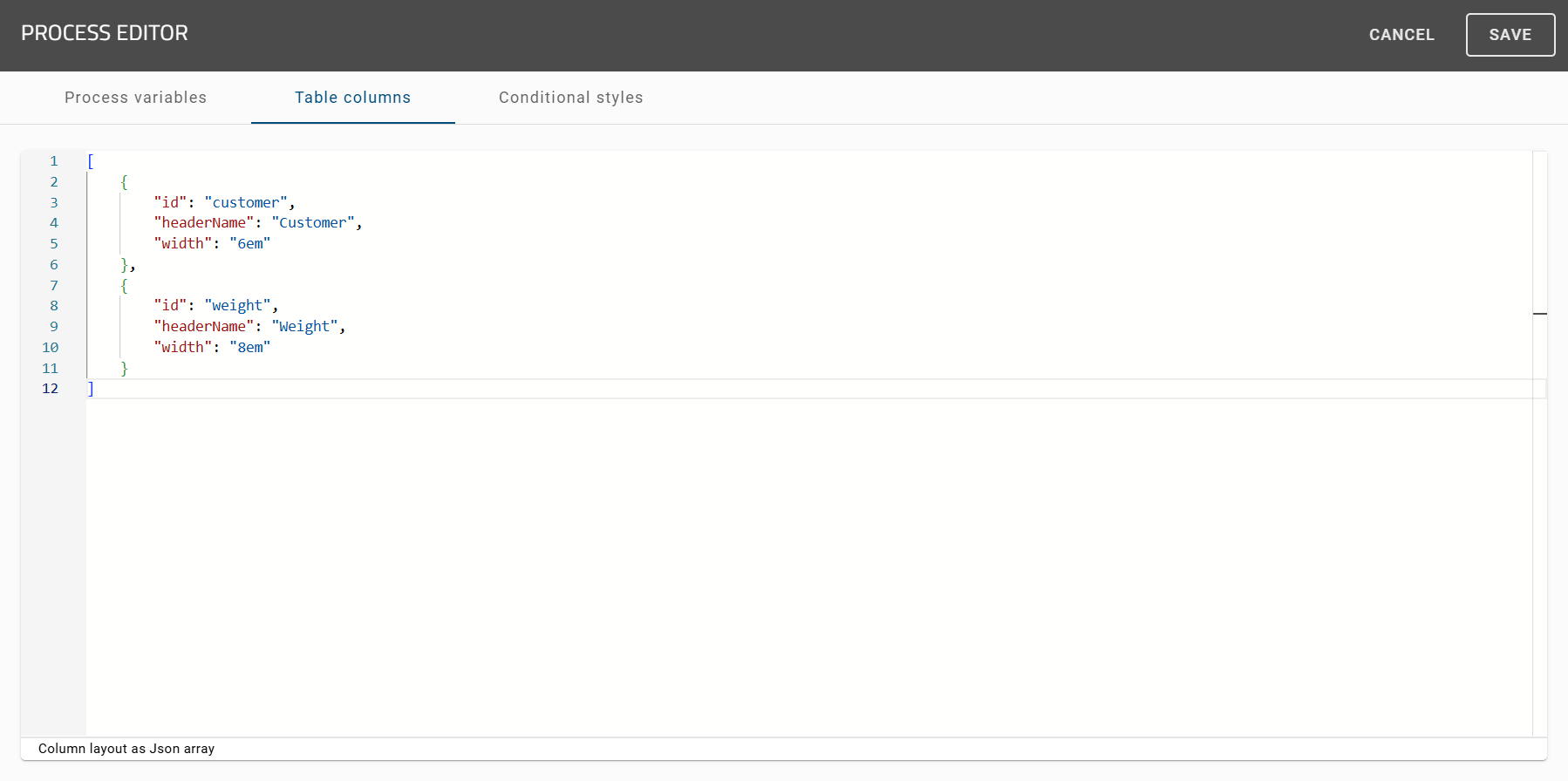Click the CANCEL button

(x=1401, y=35)
